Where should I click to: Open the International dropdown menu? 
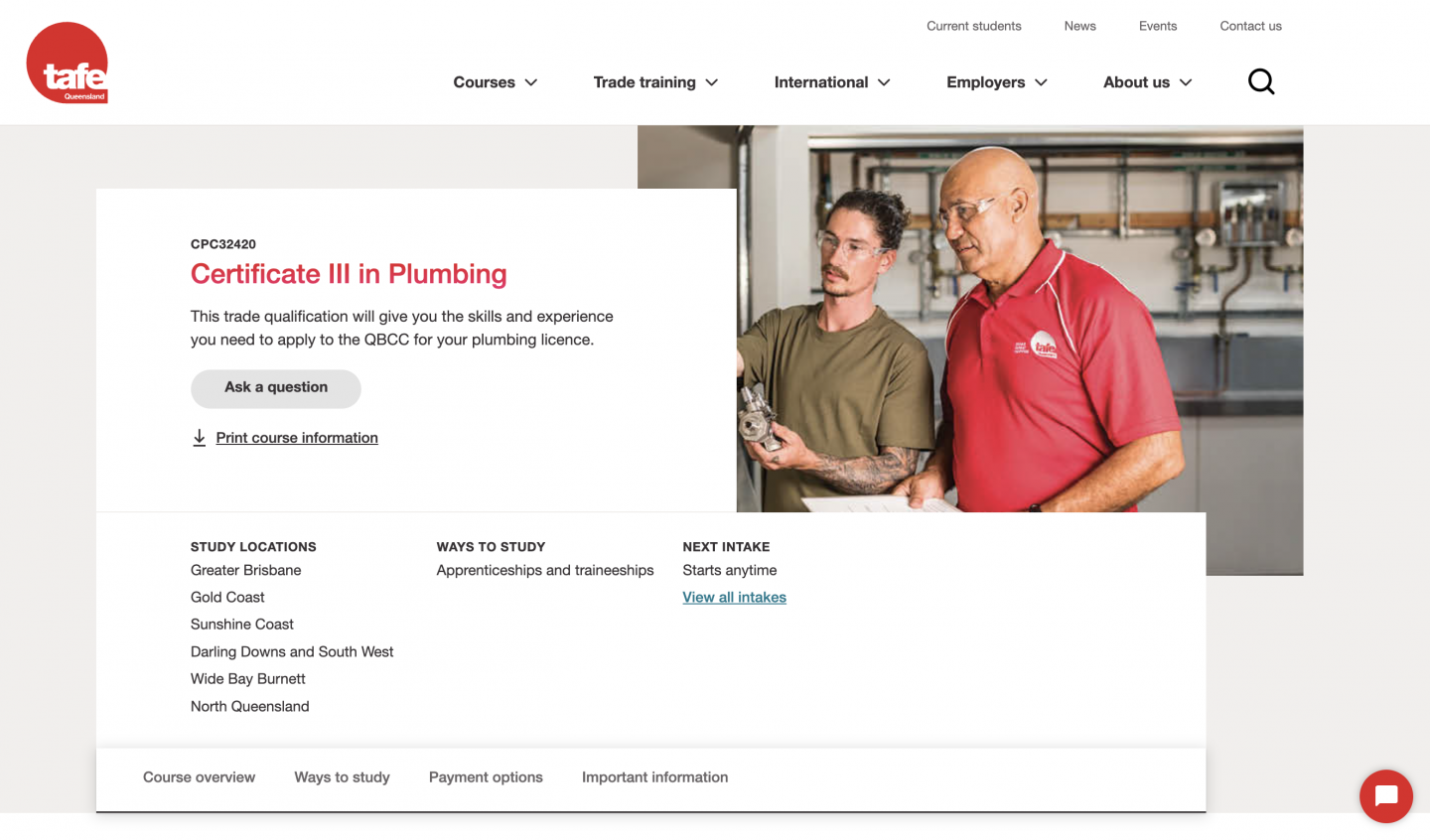click(x=832, y=82)
